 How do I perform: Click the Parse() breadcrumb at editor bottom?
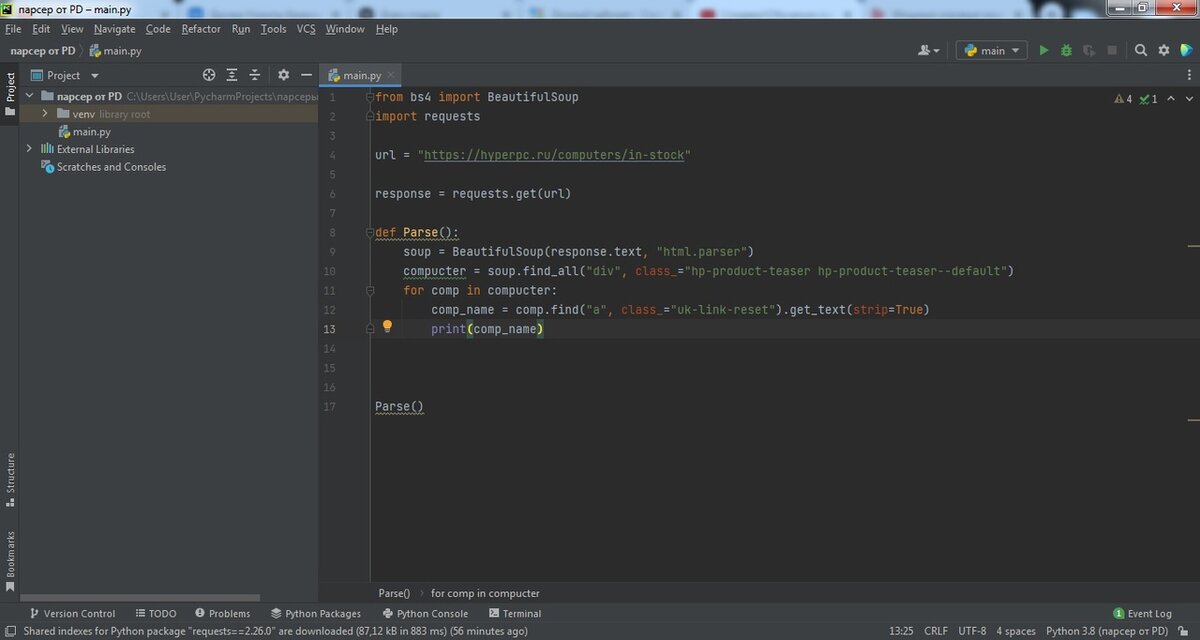[394, 593]
